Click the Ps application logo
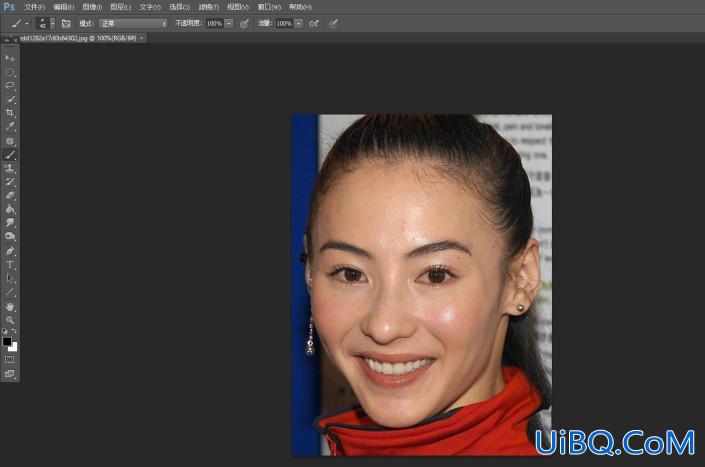This screenshot has width=705, height=467. [9, 7]
